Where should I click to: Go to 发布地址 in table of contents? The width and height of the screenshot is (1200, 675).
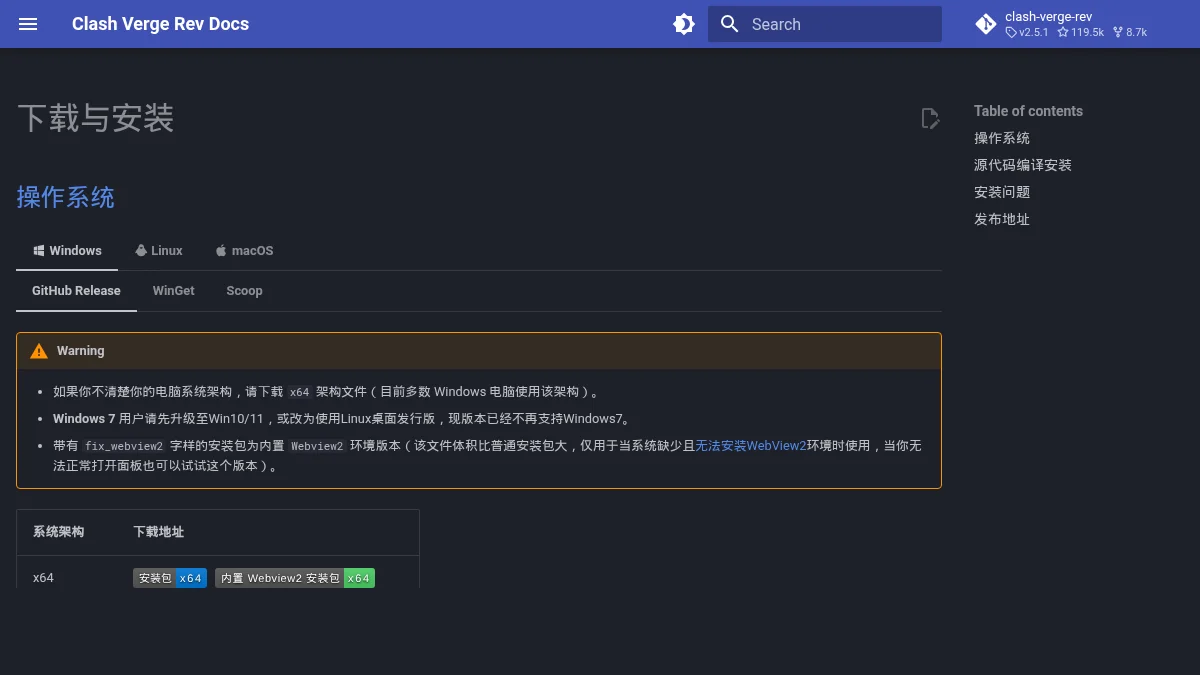click(1002, 219)
